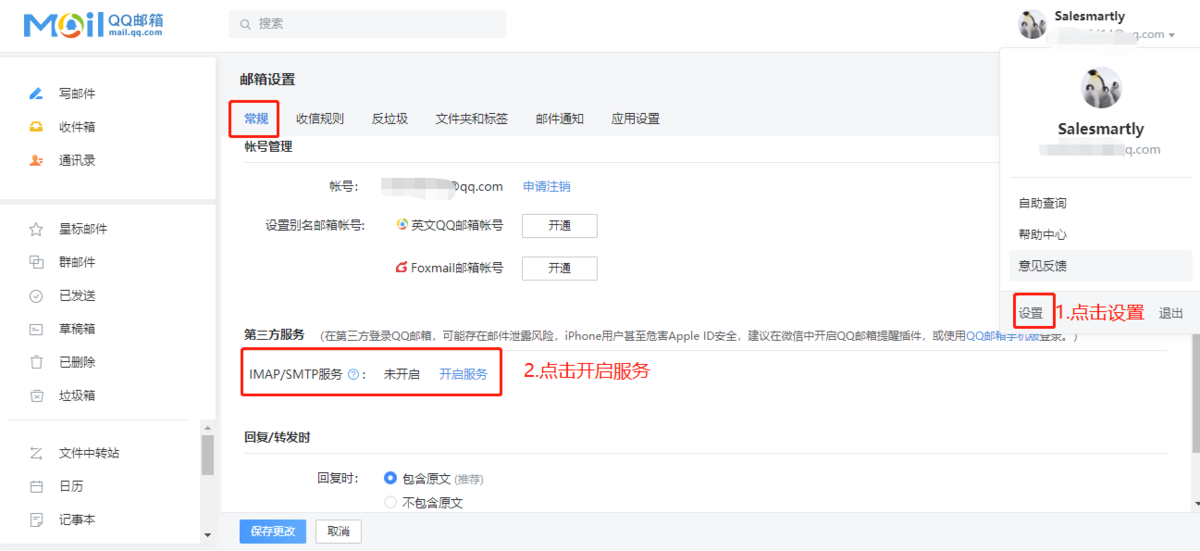Click the IMAP/SMTP help question mark icon
Viewport: 1200px width, 551px height.
tap(353, 374)
